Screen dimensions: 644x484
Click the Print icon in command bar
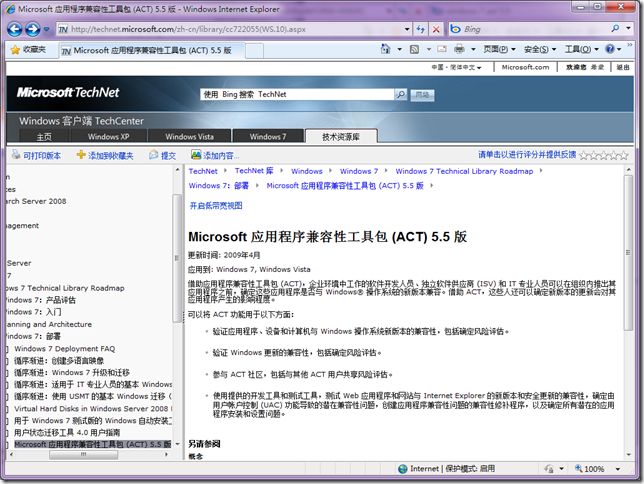459,49
